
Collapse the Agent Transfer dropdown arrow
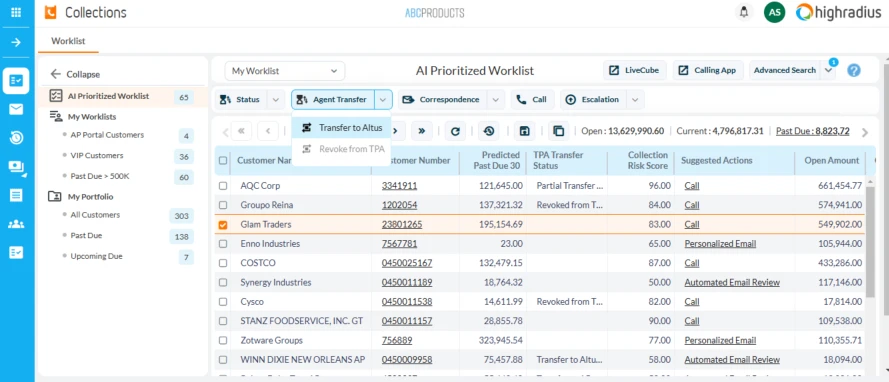(x=383, y=100)
